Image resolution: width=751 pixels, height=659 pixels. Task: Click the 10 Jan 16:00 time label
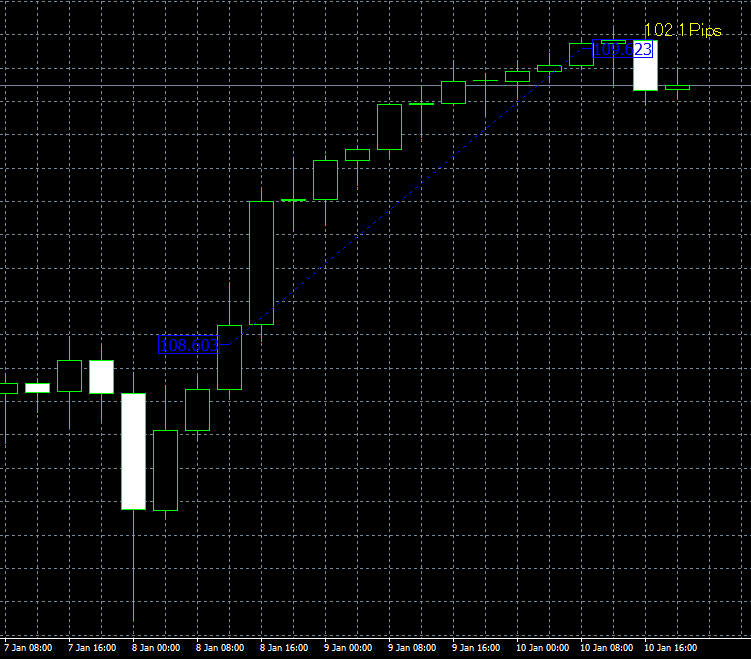(x=671, y=648)
